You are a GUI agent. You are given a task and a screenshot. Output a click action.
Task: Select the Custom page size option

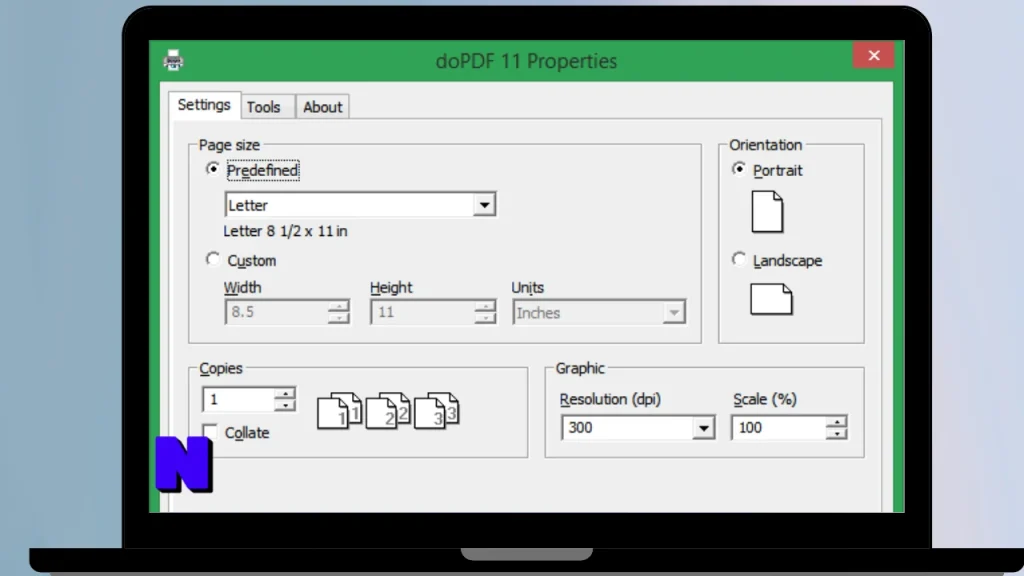click(x=213, y=259)
